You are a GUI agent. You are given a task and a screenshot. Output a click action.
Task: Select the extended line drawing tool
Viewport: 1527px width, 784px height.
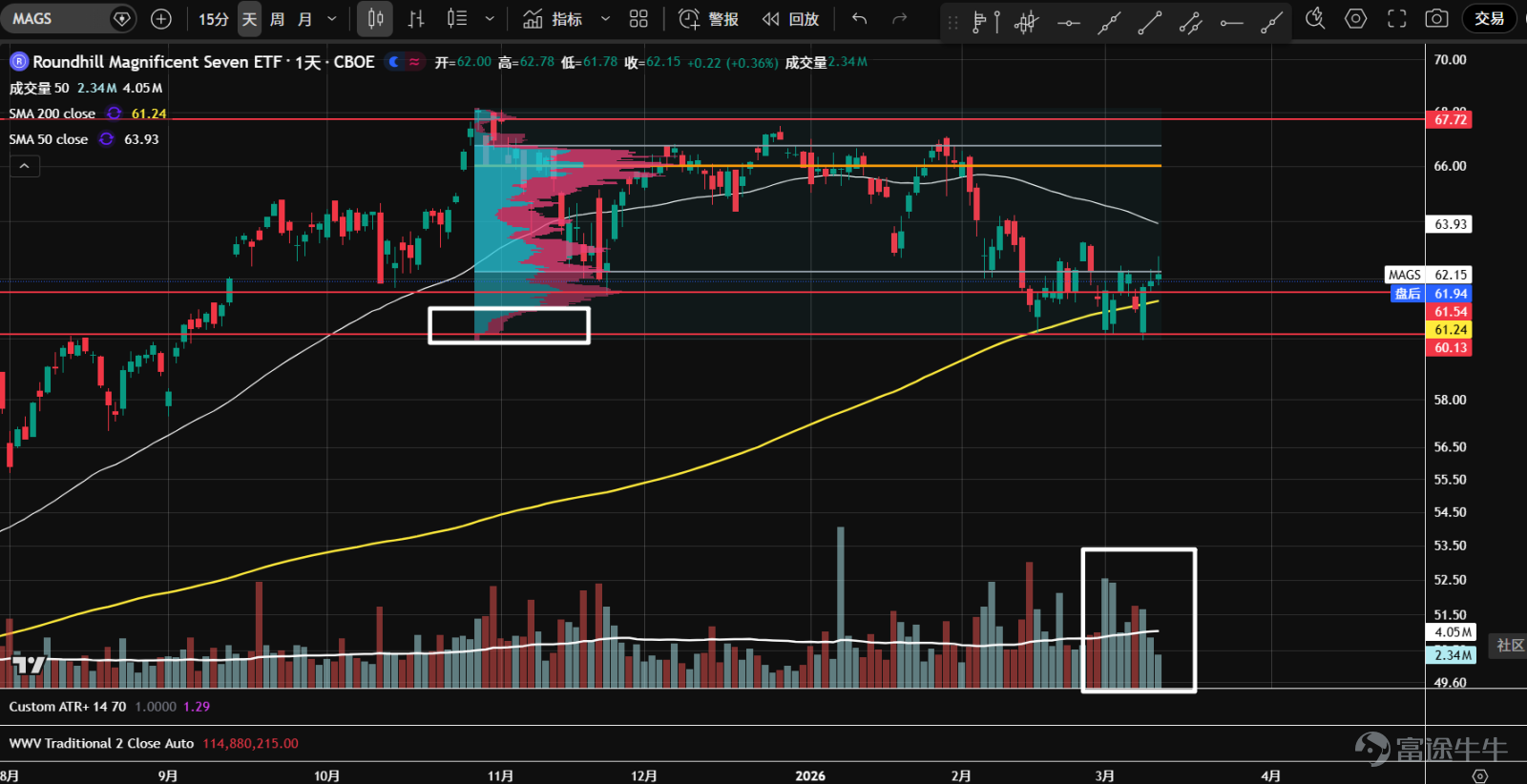[1109, 22]
